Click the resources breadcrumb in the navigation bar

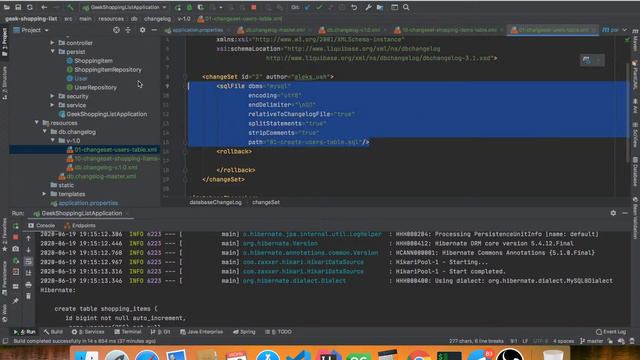click(x=111, y=19)
